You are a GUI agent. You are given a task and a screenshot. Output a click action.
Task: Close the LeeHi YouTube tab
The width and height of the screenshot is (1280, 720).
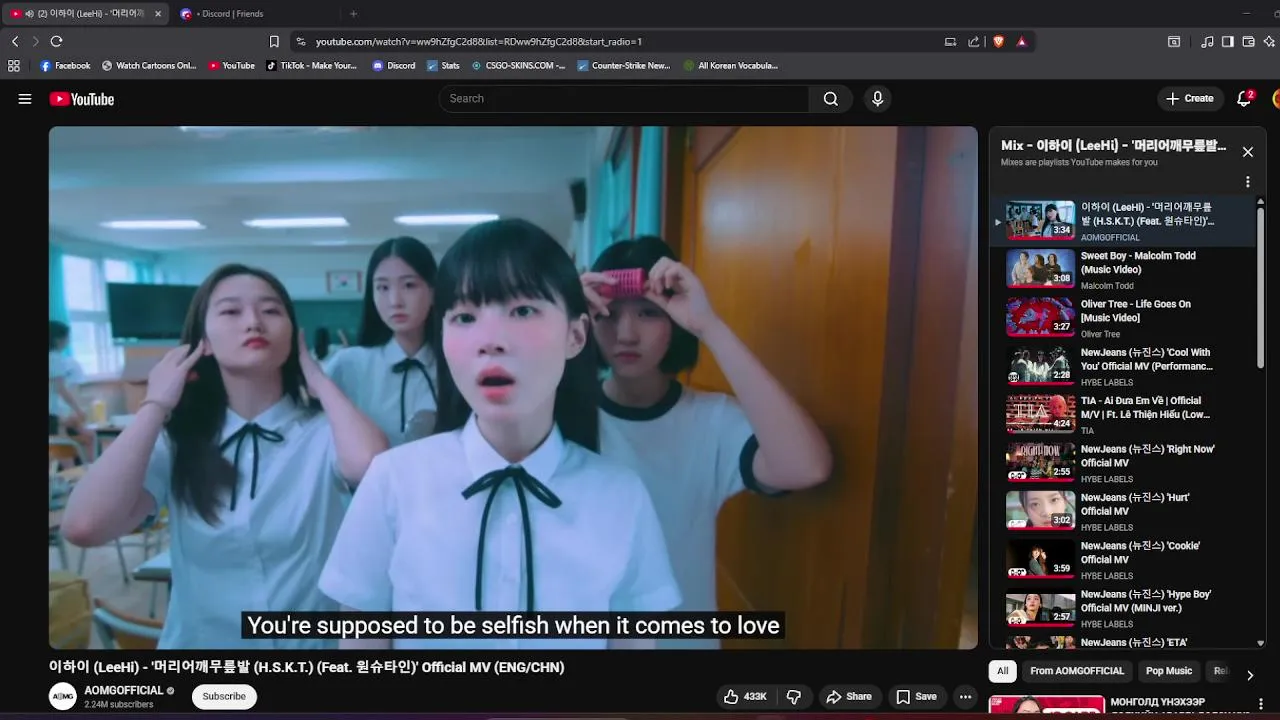pyautogui.click(x=157, y=14)
